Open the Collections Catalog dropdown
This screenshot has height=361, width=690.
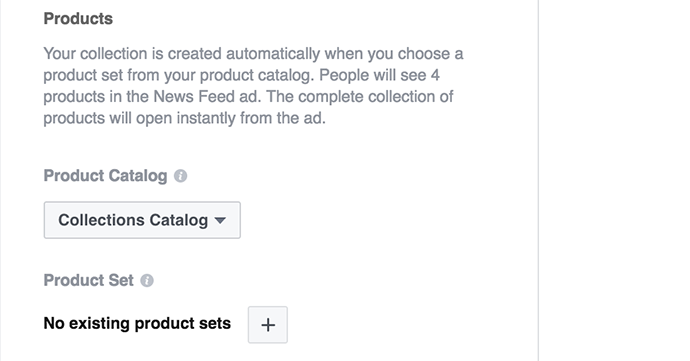tap(142, 220)
